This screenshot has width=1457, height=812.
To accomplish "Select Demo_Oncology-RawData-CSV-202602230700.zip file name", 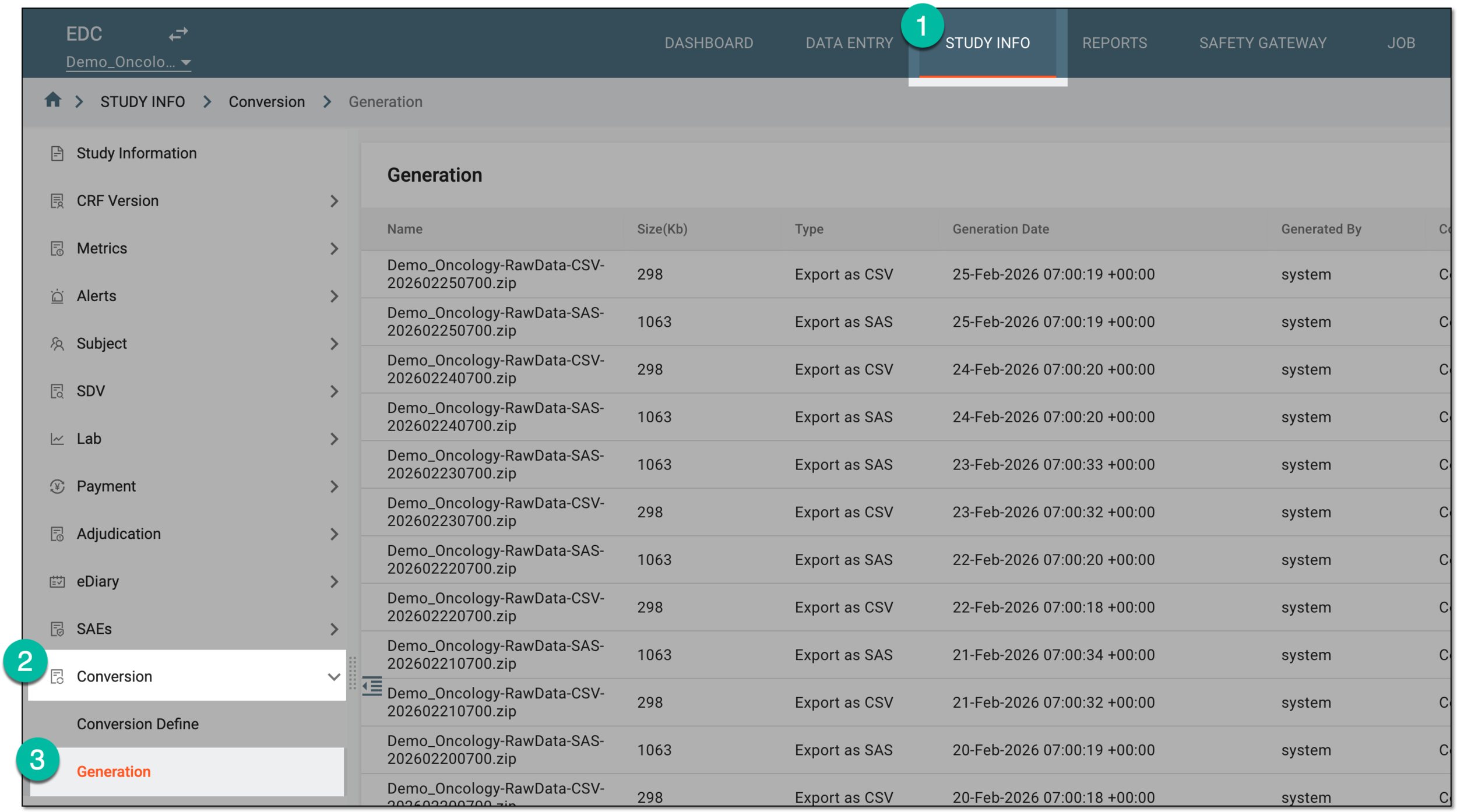I will (495, 512).
